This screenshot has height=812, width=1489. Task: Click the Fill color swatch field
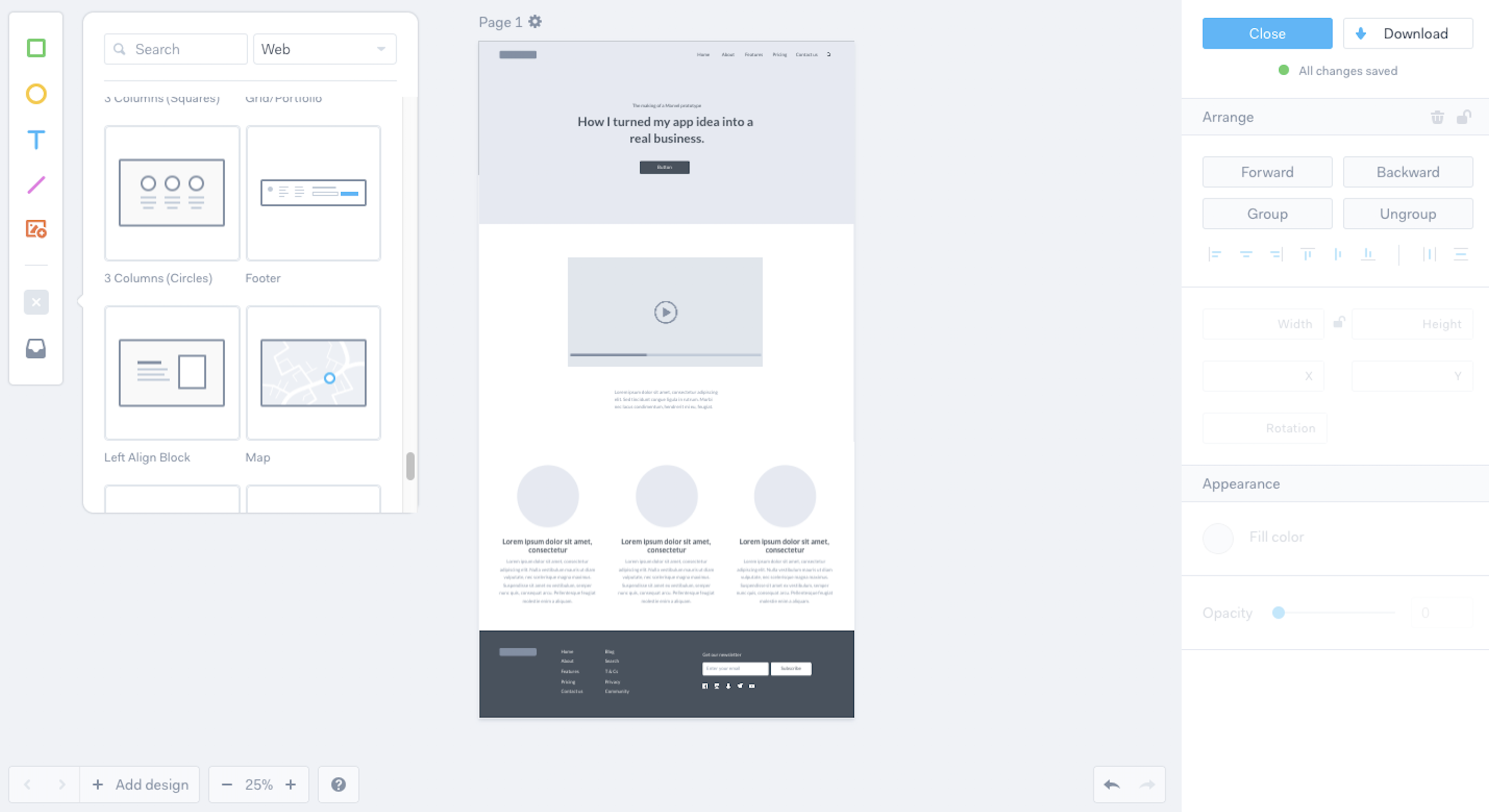tap(1218, 537)
